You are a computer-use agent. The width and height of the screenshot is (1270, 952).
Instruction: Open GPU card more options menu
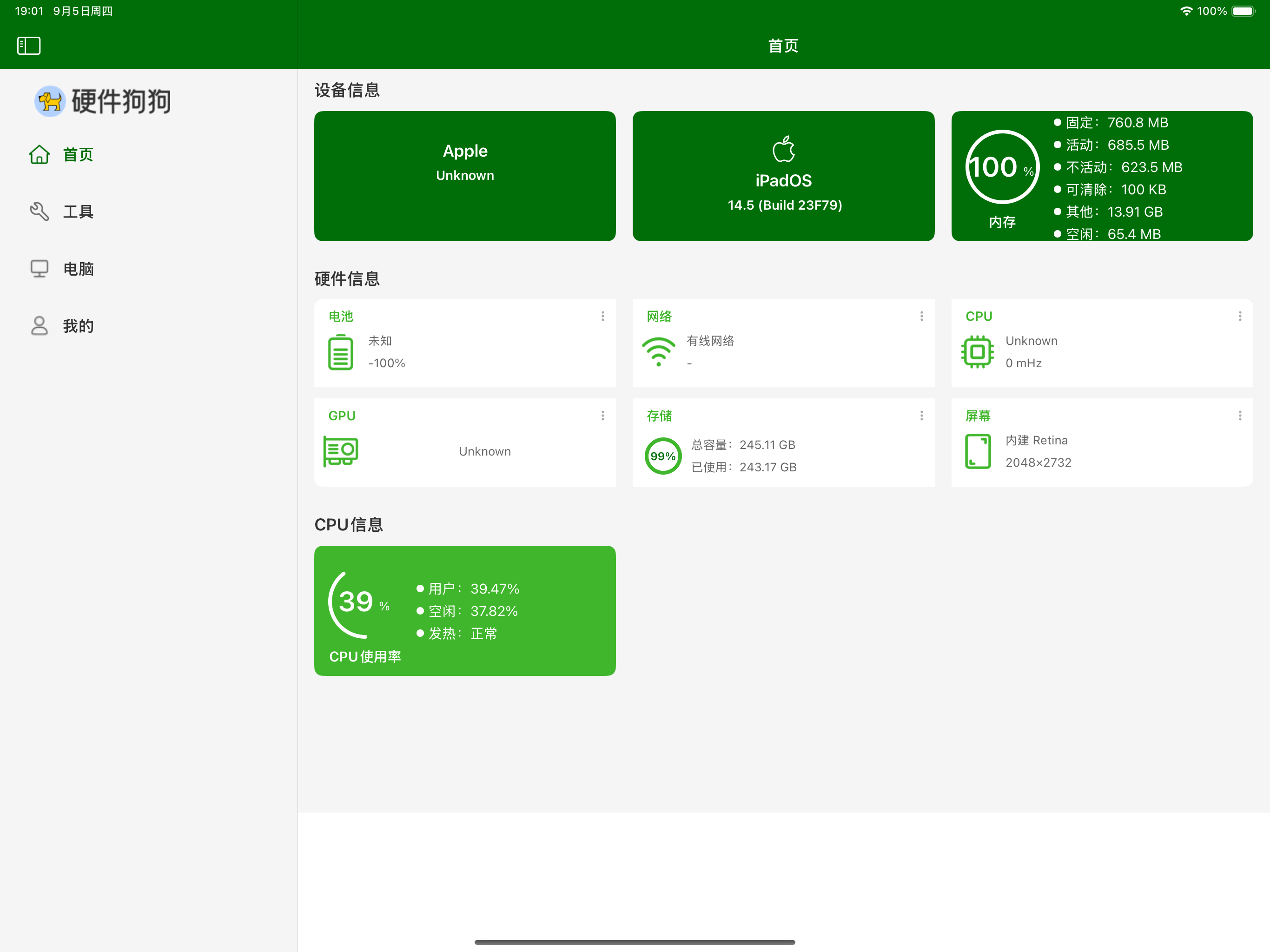pos(602,416)
